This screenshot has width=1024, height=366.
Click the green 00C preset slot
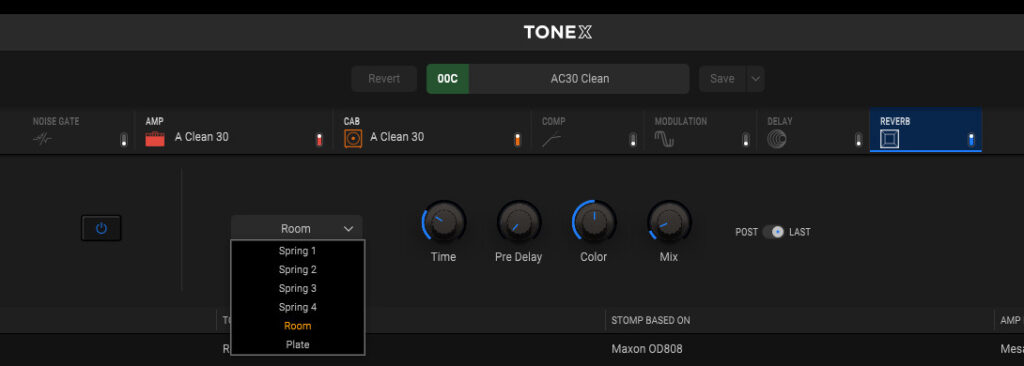click(447, 78)
